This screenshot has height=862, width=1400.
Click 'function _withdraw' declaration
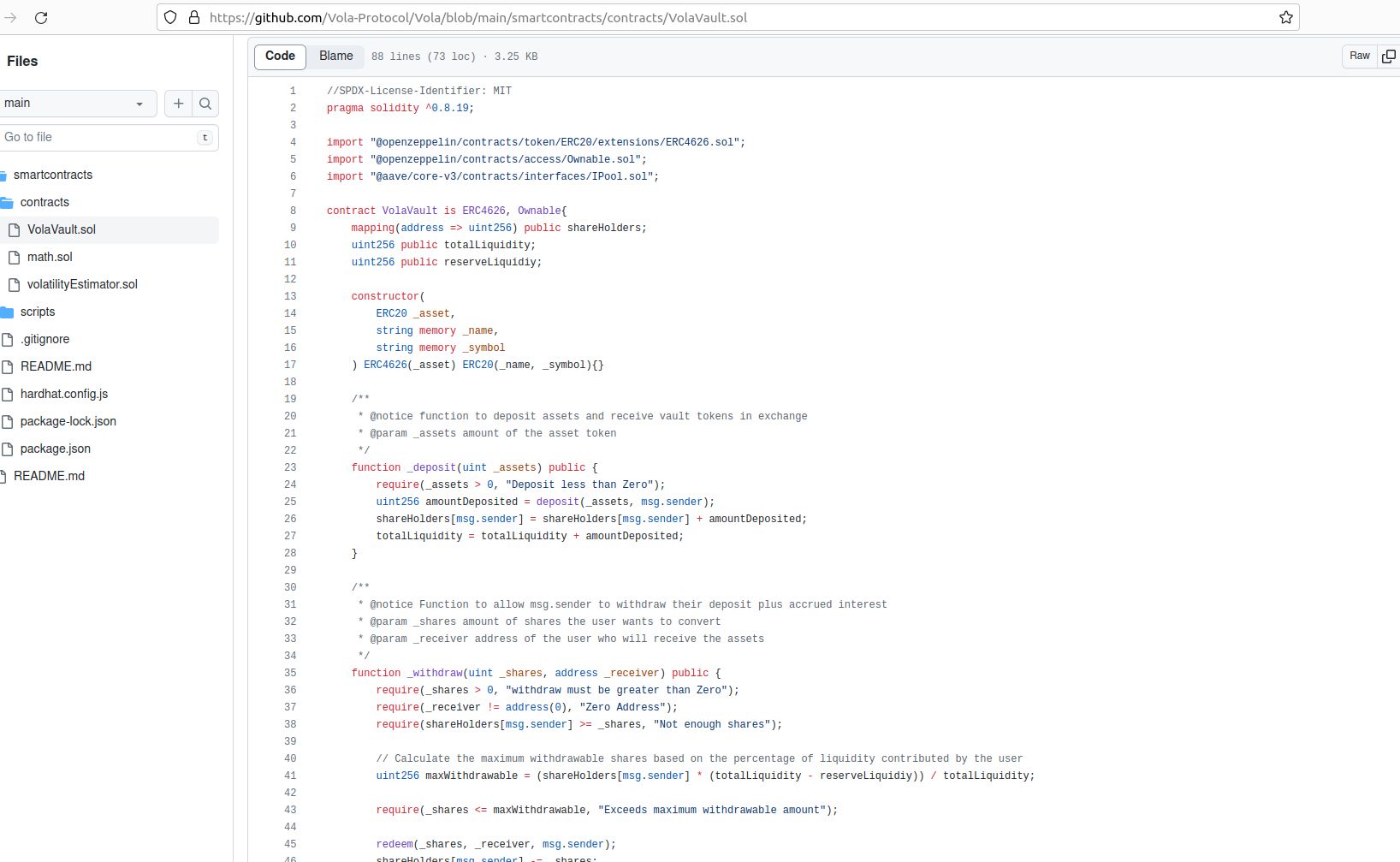(536, 673)
